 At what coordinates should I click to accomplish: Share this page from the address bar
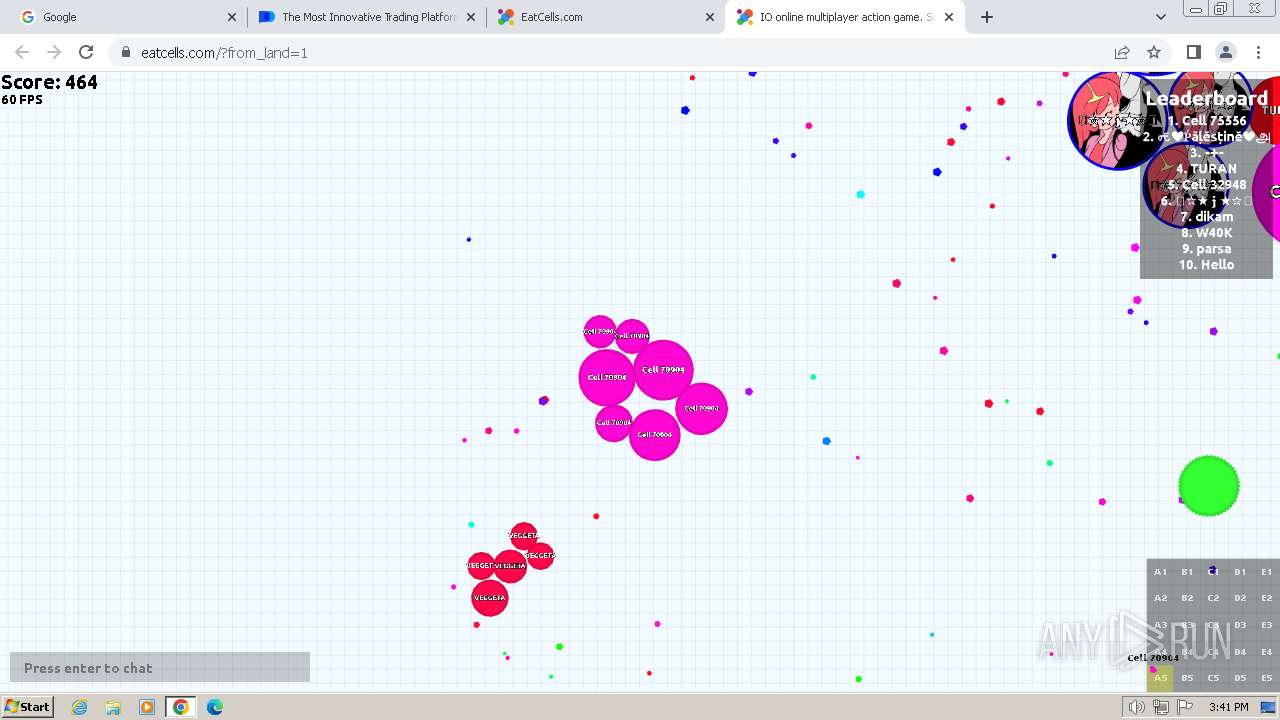[x=1122, y=52]
